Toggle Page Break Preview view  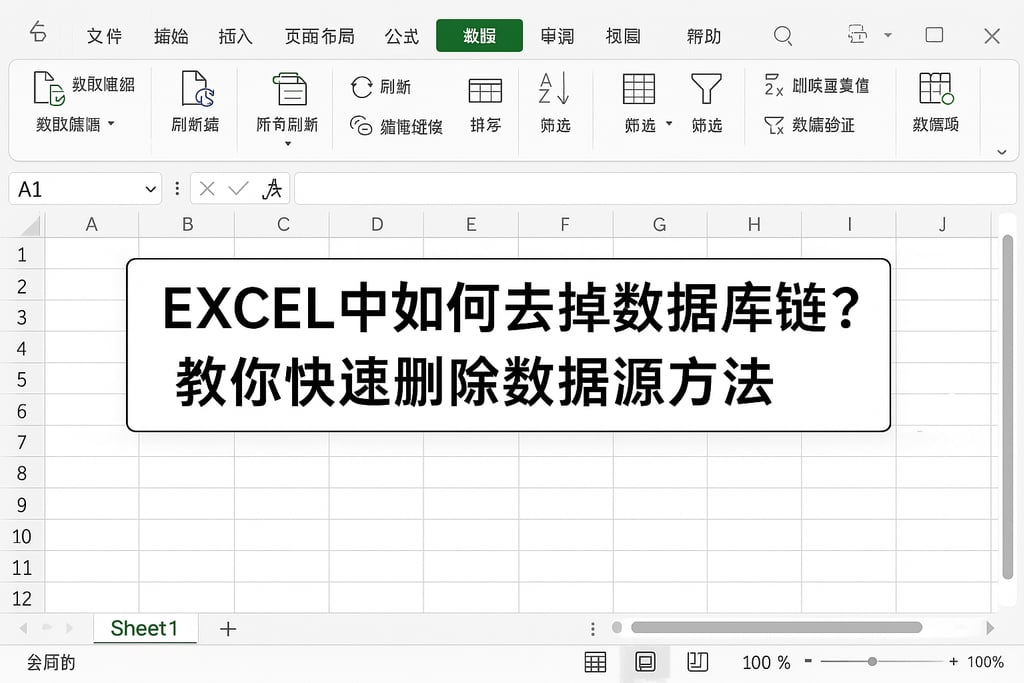coord(697,662)
